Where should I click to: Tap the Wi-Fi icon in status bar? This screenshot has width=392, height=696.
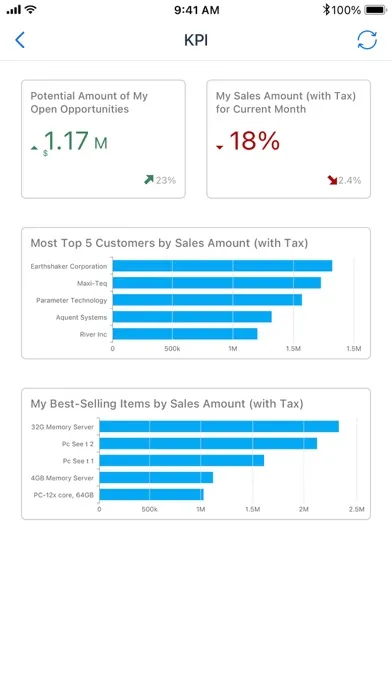click(x=31, y=9)
